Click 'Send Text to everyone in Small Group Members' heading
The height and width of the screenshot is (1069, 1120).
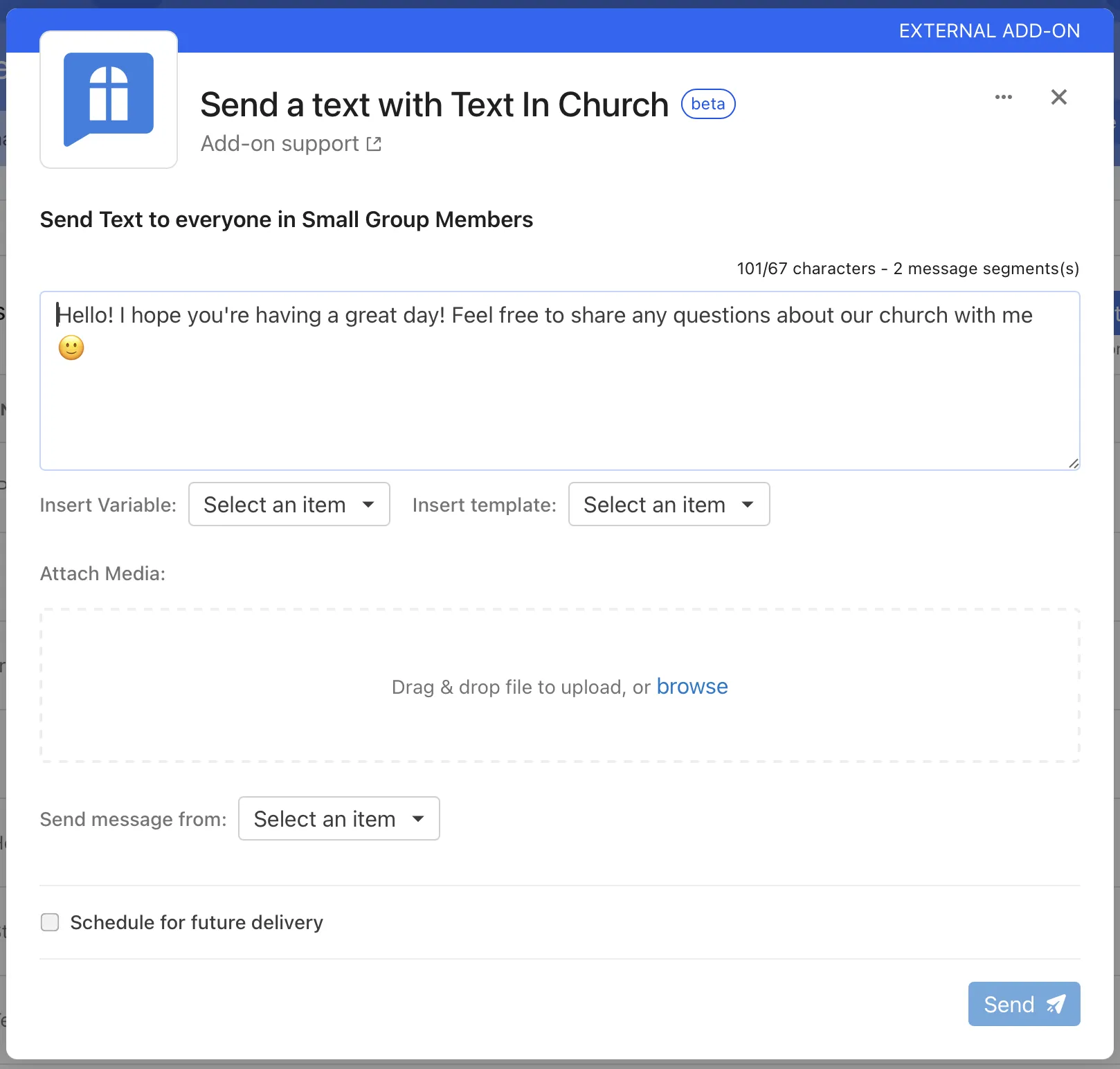click(x=287, y=219)
